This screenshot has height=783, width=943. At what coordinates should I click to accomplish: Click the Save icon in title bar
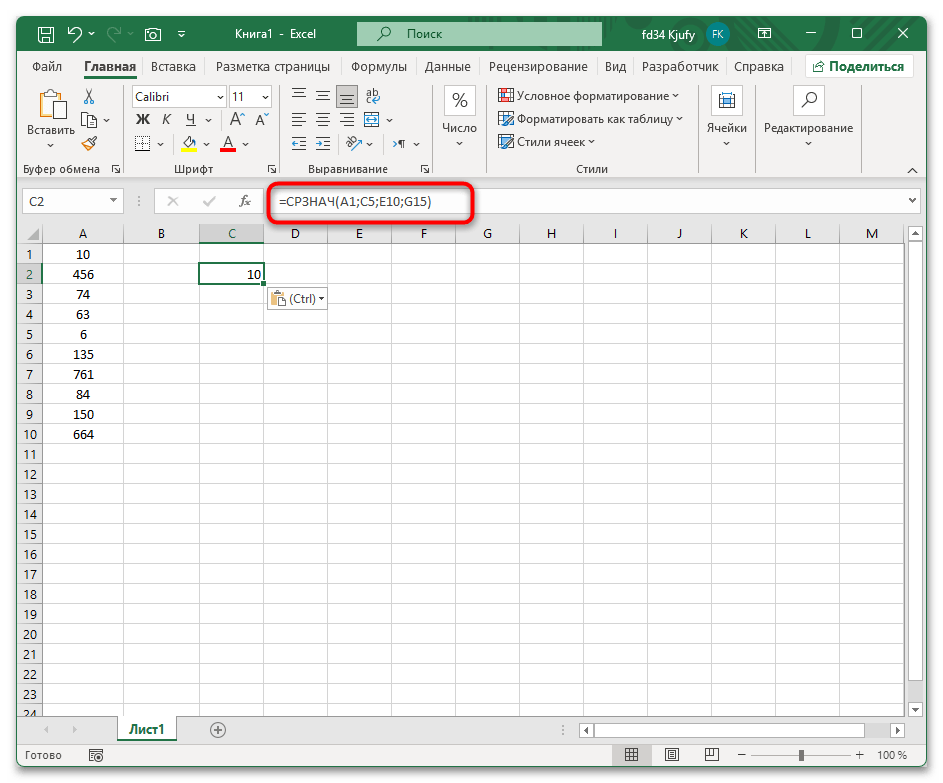point(46,34)
